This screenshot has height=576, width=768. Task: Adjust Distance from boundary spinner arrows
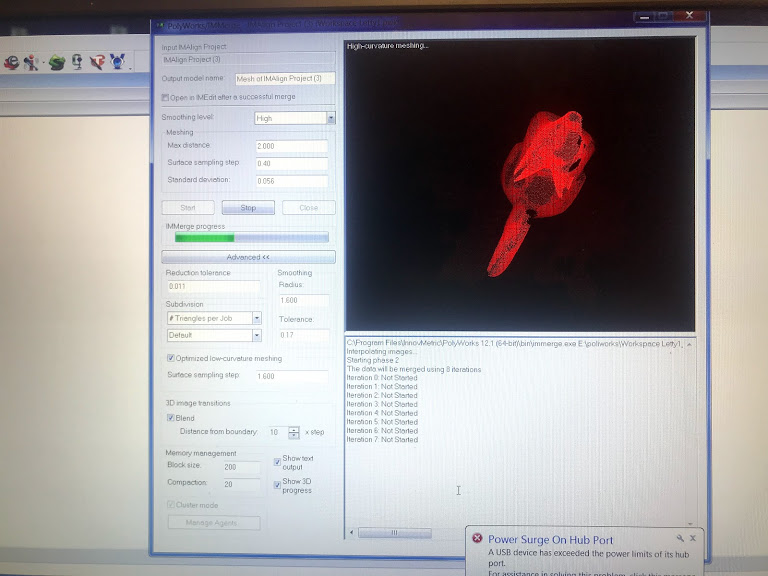293,432
